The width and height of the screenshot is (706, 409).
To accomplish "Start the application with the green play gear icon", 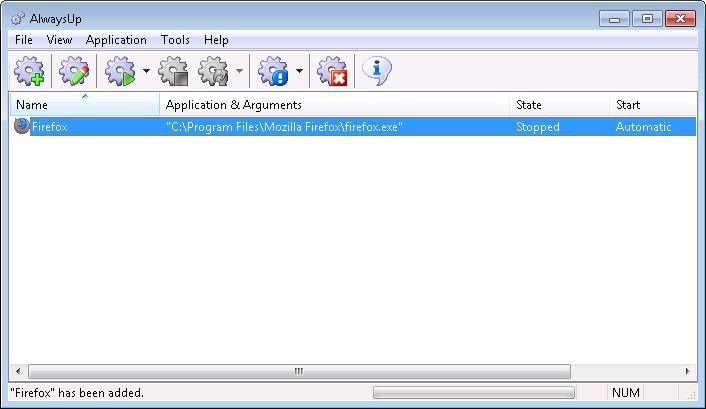I will coord(120,71).
